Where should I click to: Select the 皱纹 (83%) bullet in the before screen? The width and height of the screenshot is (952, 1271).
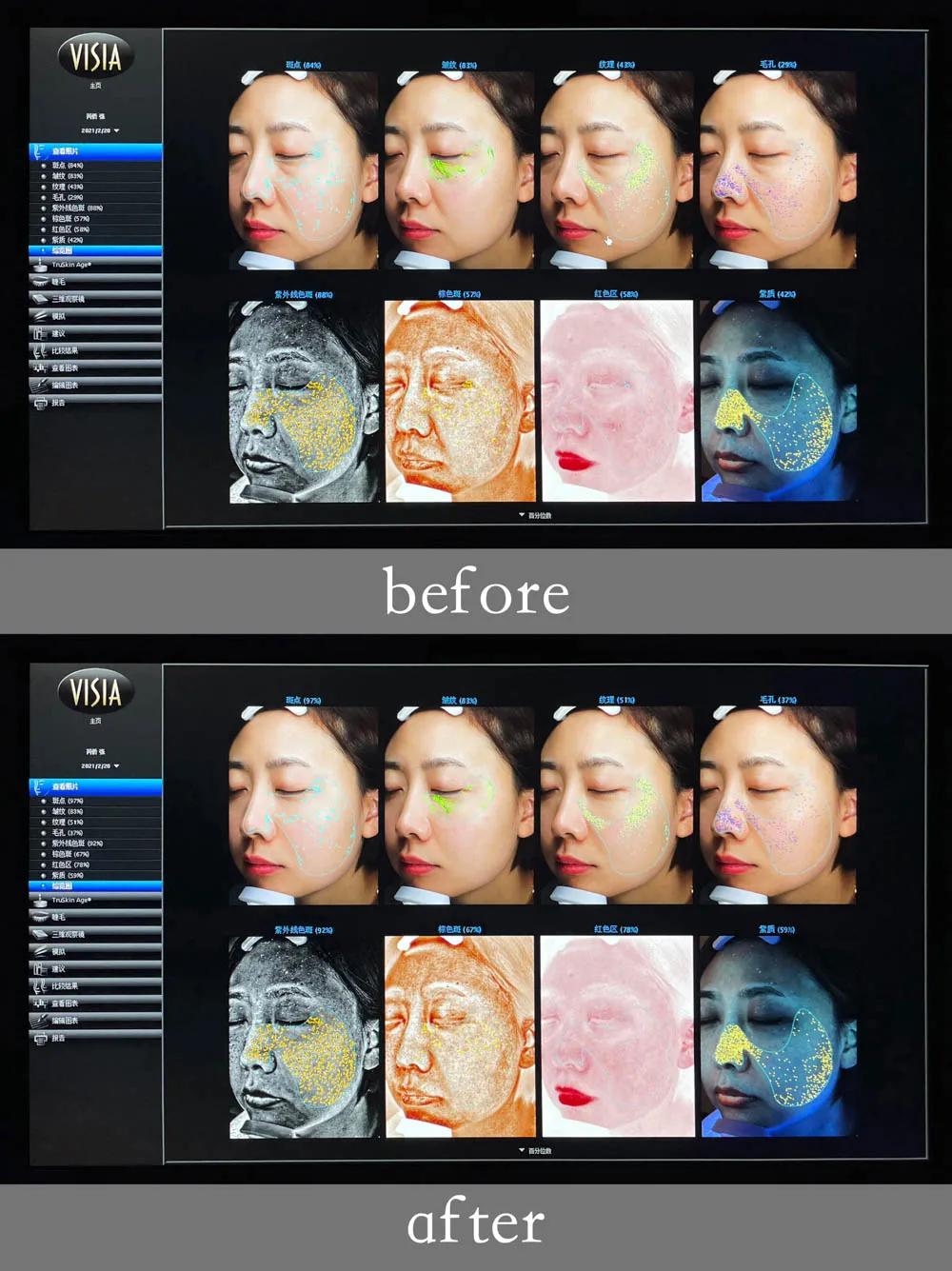(44, 176)
